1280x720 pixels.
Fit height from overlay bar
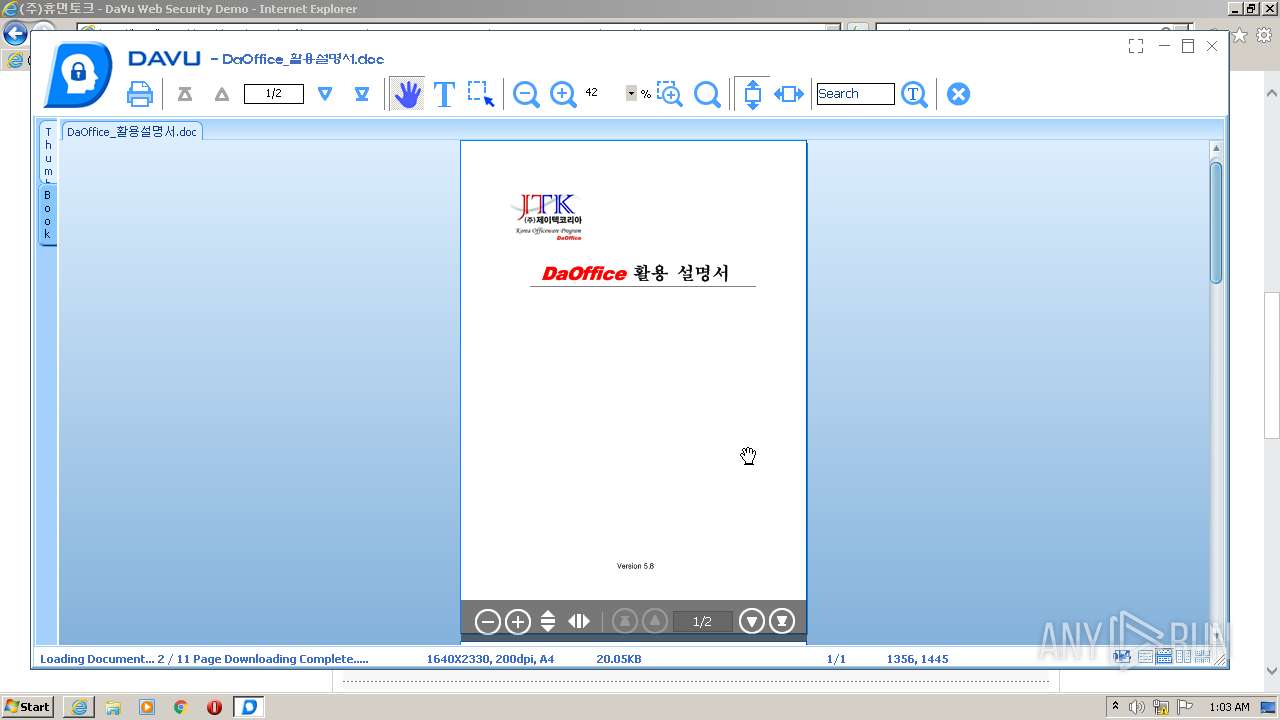548,622
